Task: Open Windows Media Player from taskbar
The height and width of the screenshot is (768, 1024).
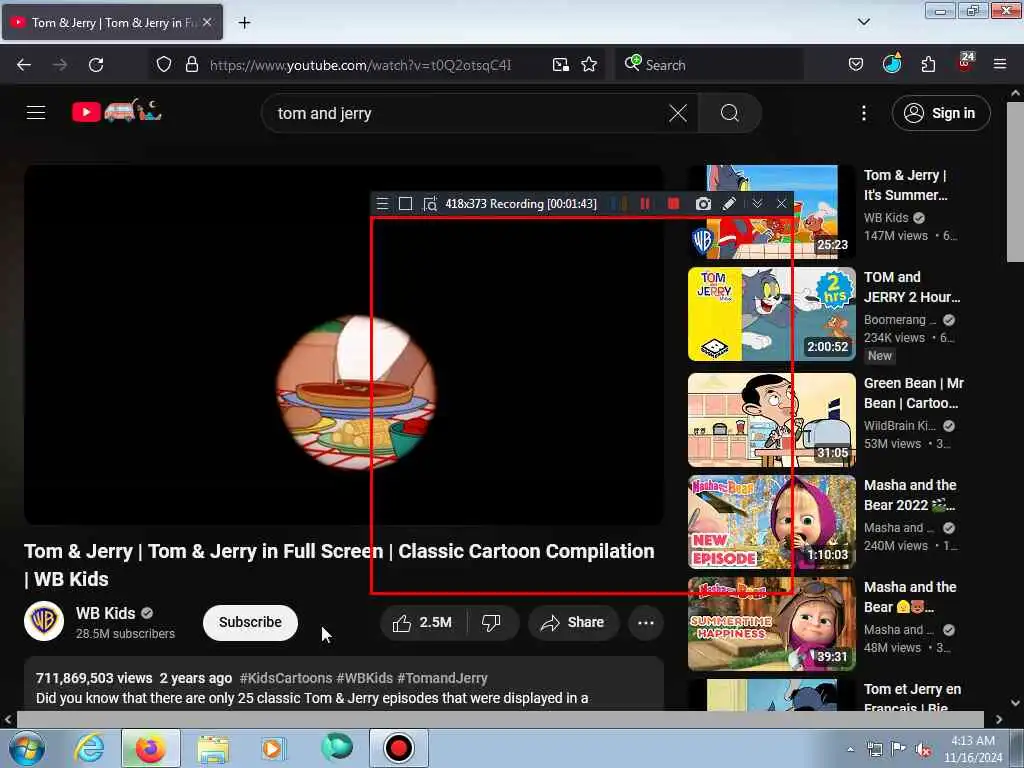Action: pyautogui.click(x=272, y=748)
